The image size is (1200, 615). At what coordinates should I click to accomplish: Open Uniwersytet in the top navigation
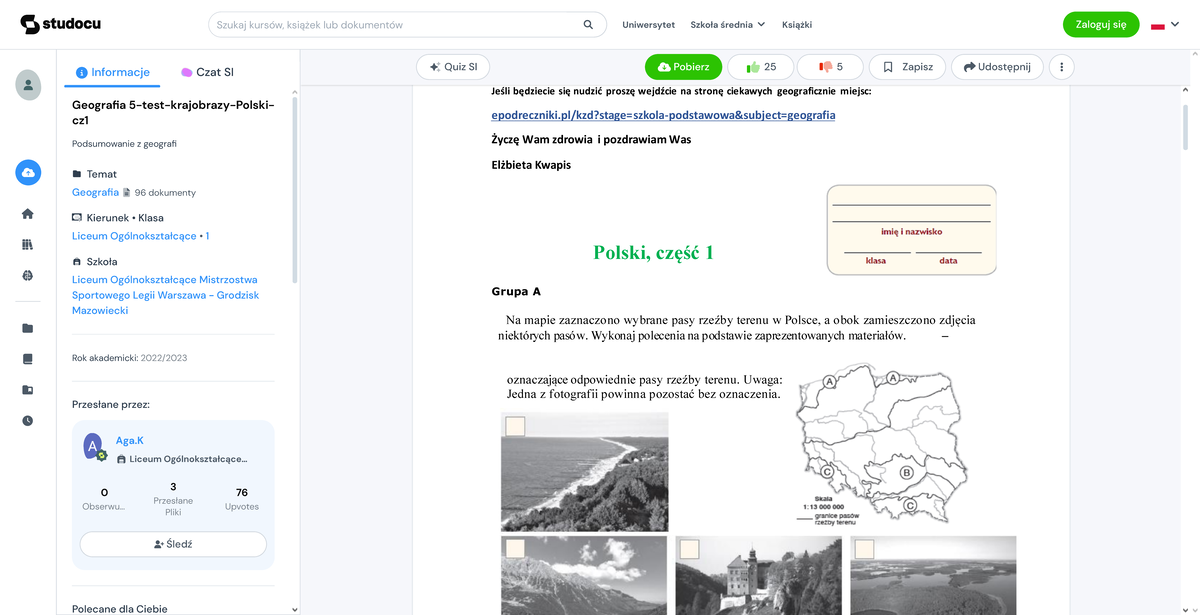point(648,24)
